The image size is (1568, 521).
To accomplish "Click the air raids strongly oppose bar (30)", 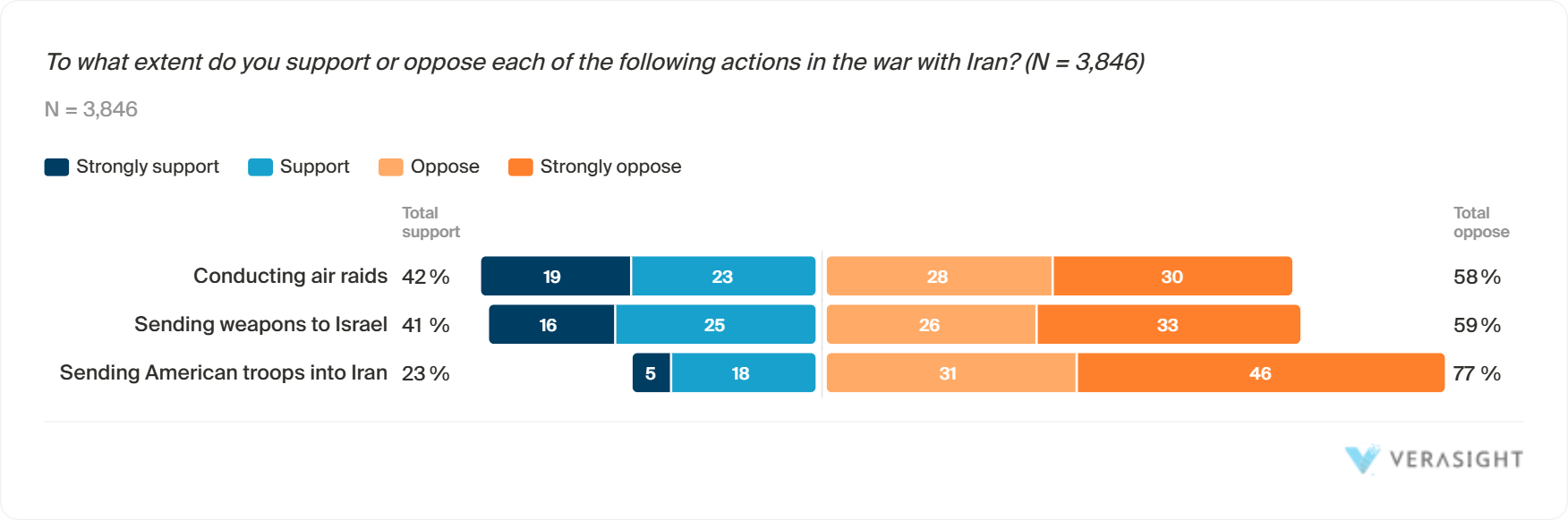I will click(x=1172, y=277).
